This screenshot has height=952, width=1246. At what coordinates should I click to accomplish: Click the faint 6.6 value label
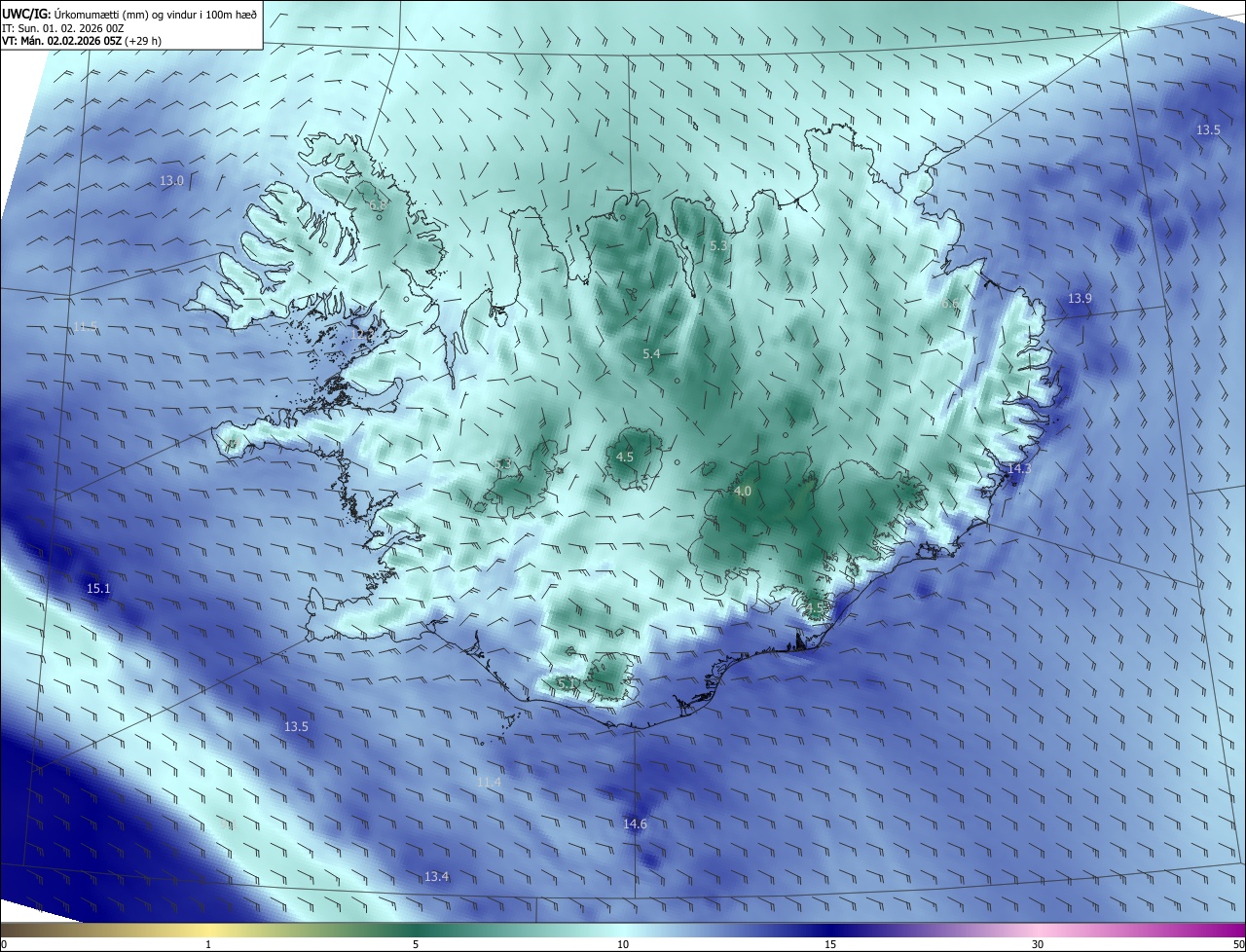click(950, 304)
